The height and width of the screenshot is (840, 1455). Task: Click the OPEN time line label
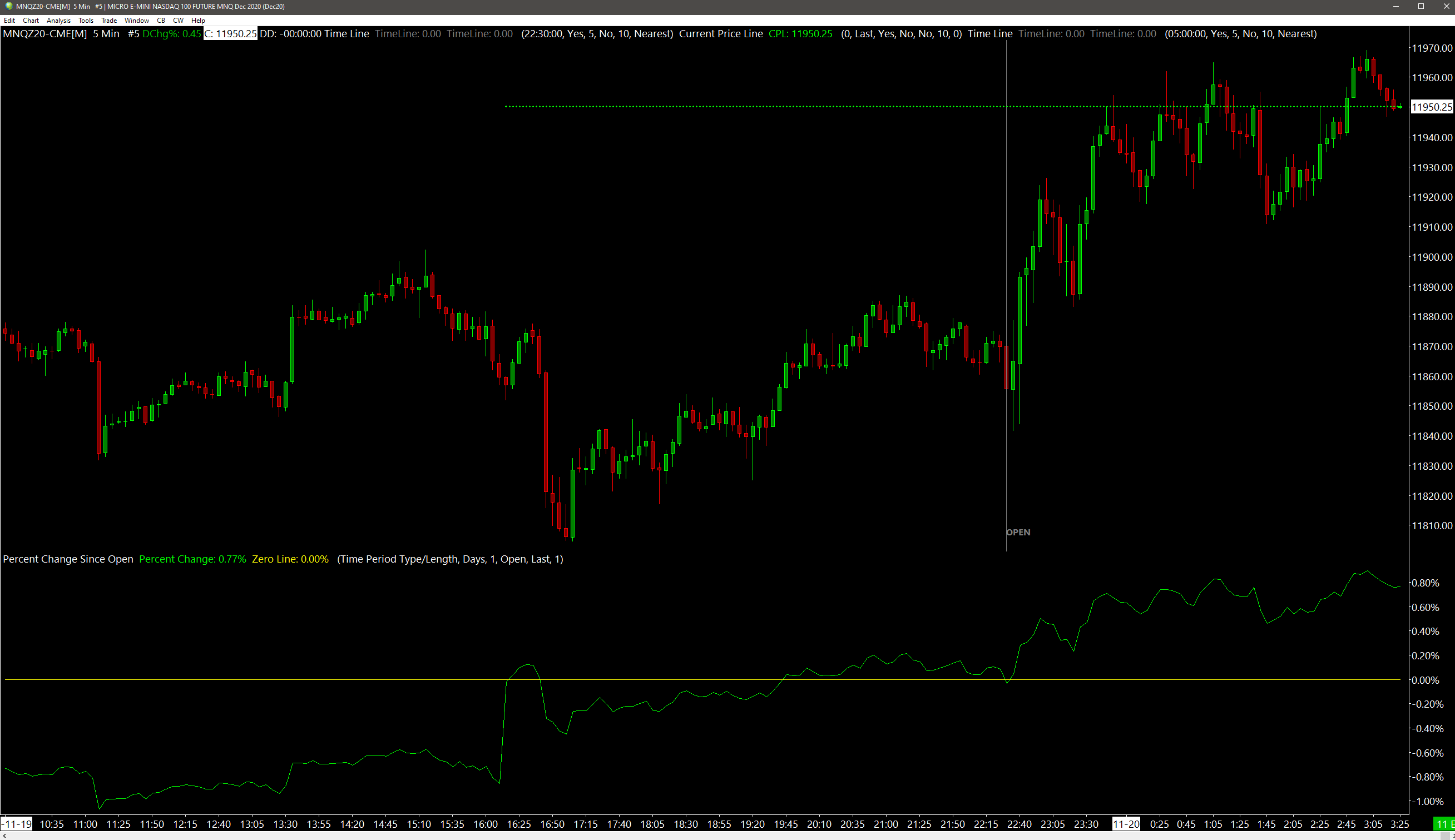click(1018, 532)
